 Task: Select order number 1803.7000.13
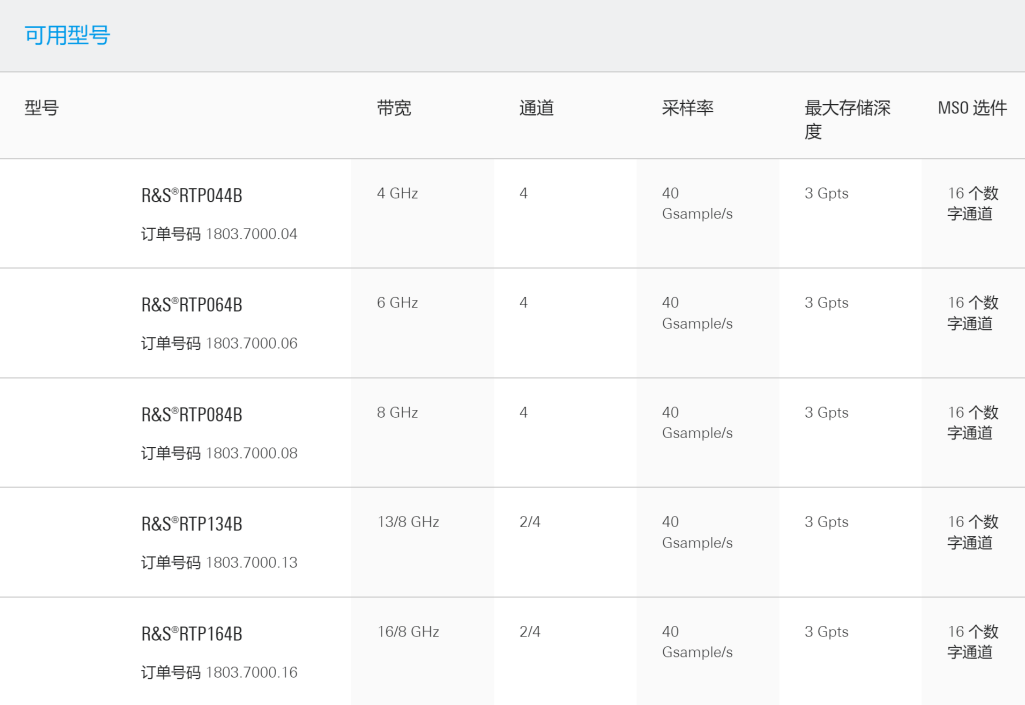coord(252,562)
